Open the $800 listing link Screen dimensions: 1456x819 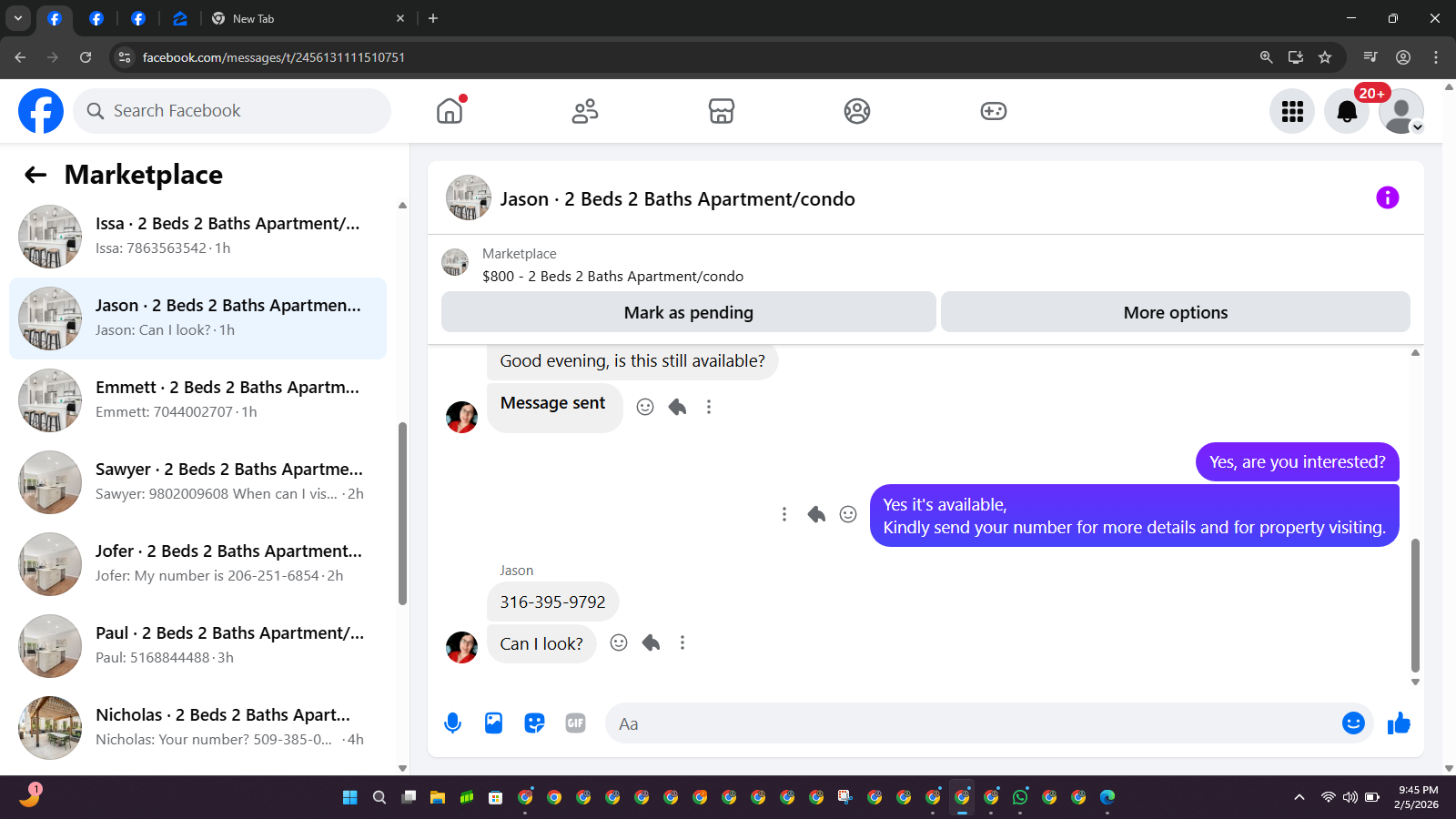(612, 277)
